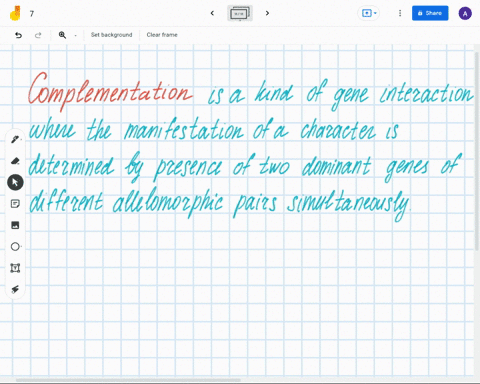Redo the last action

click(38, 35)
